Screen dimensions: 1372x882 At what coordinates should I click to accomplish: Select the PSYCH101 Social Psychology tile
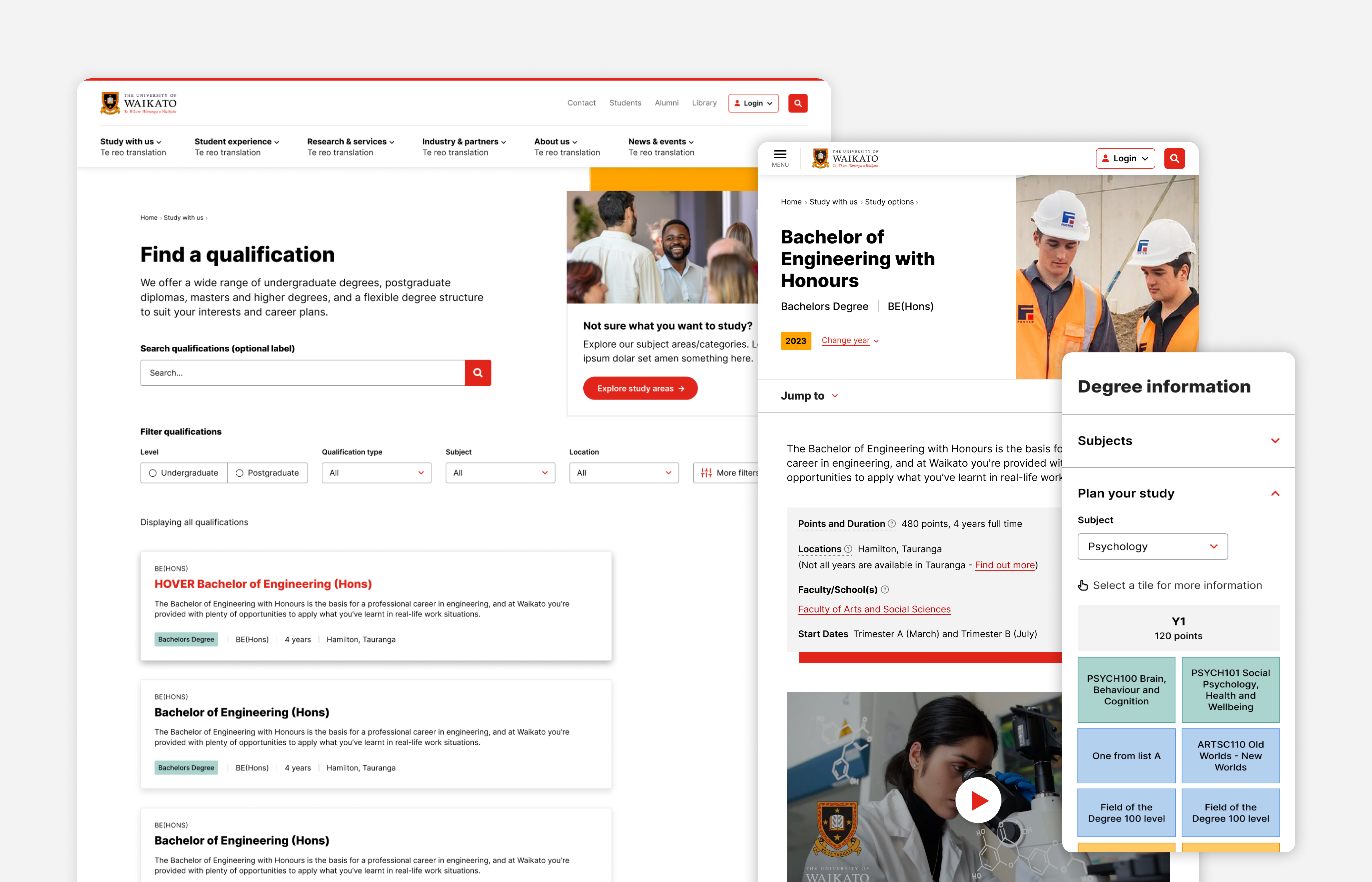click(1231, 689)
